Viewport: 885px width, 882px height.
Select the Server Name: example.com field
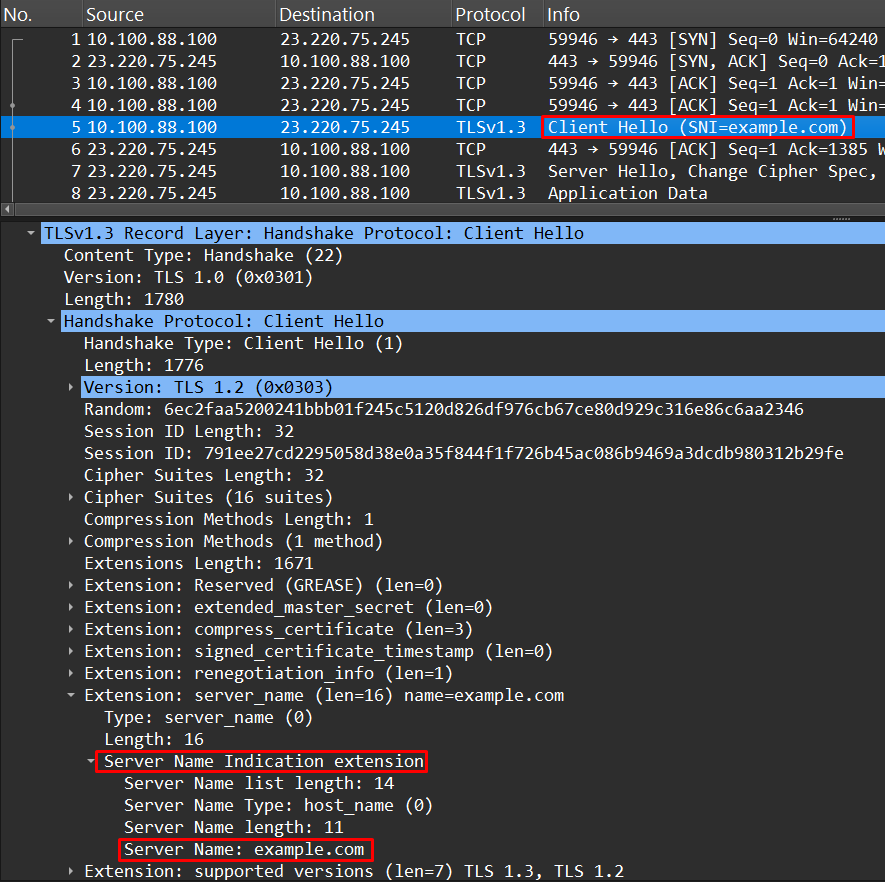245,849
